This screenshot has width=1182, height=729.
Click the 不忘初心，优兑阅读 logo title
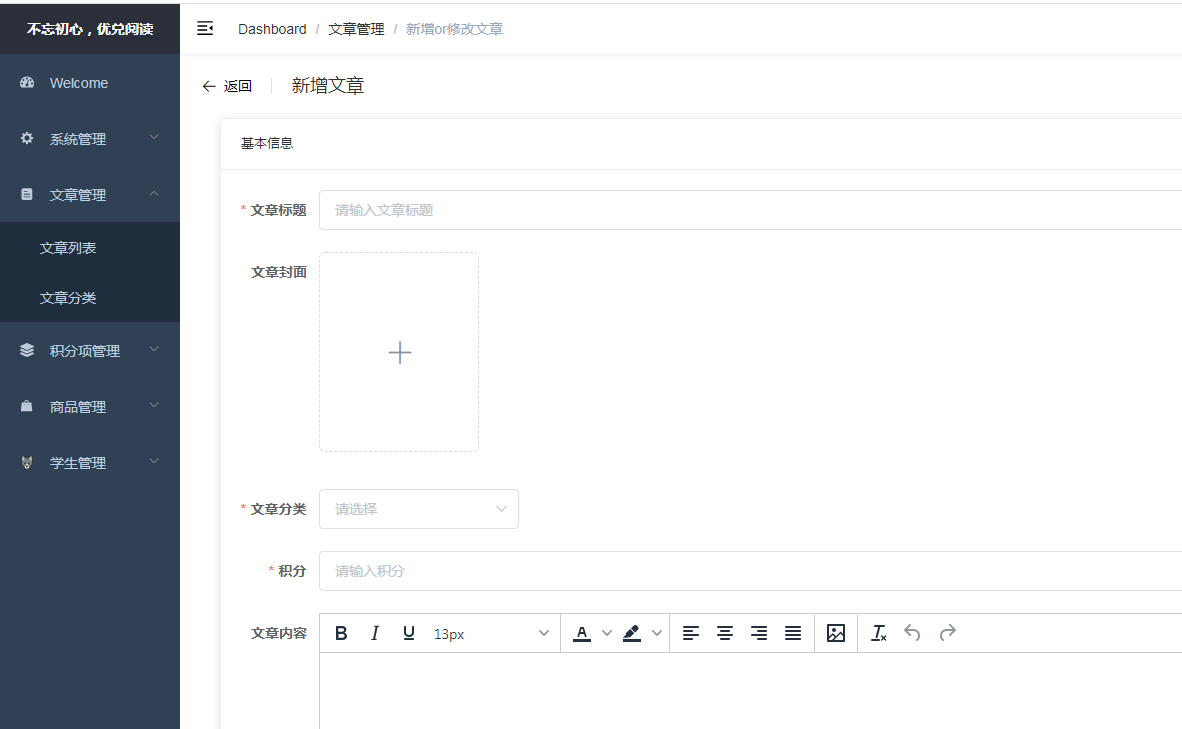click(90, 29)
